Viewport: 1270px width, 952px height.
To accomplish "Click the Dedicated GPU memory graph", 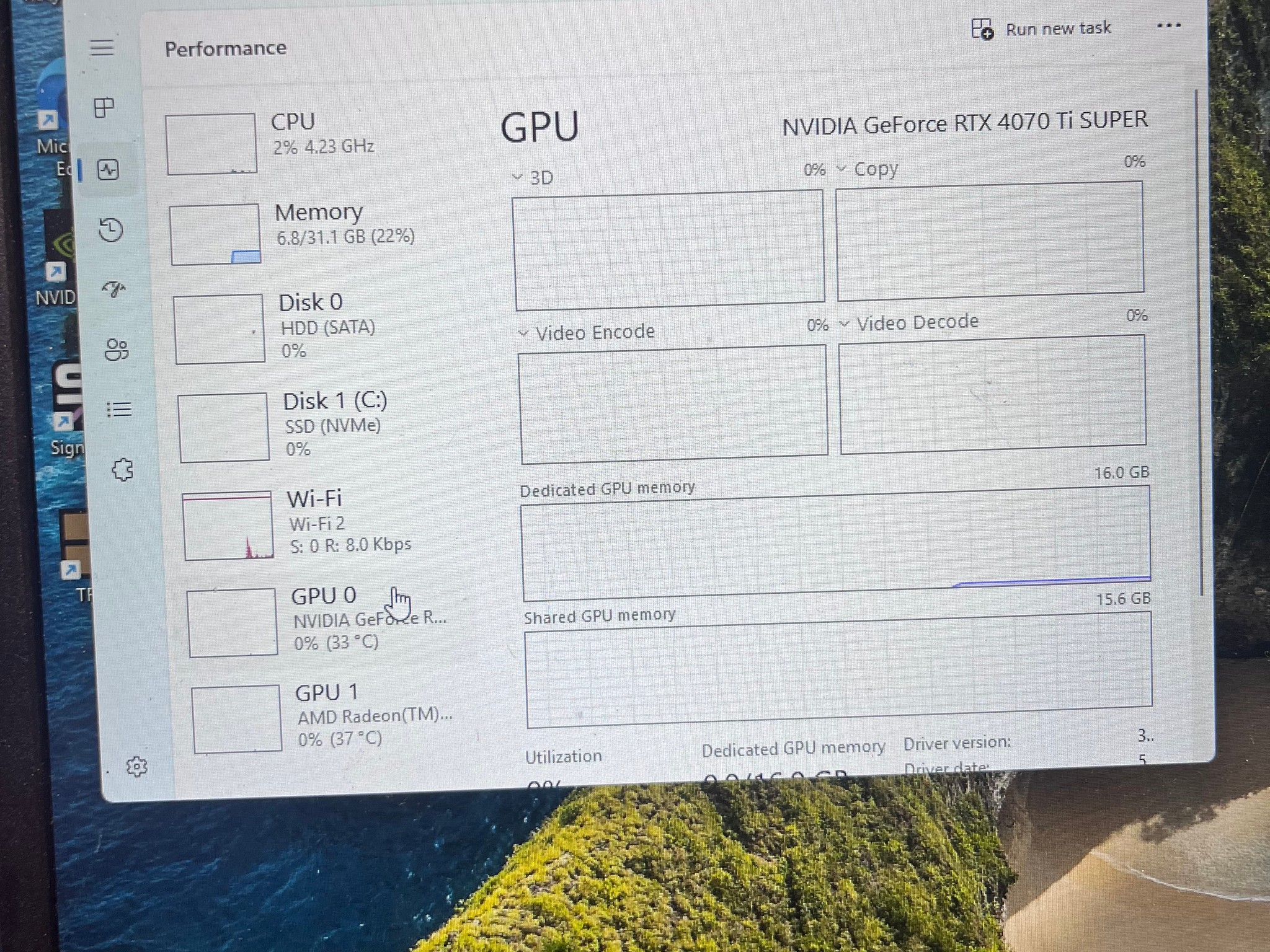I will click(836, 544).
